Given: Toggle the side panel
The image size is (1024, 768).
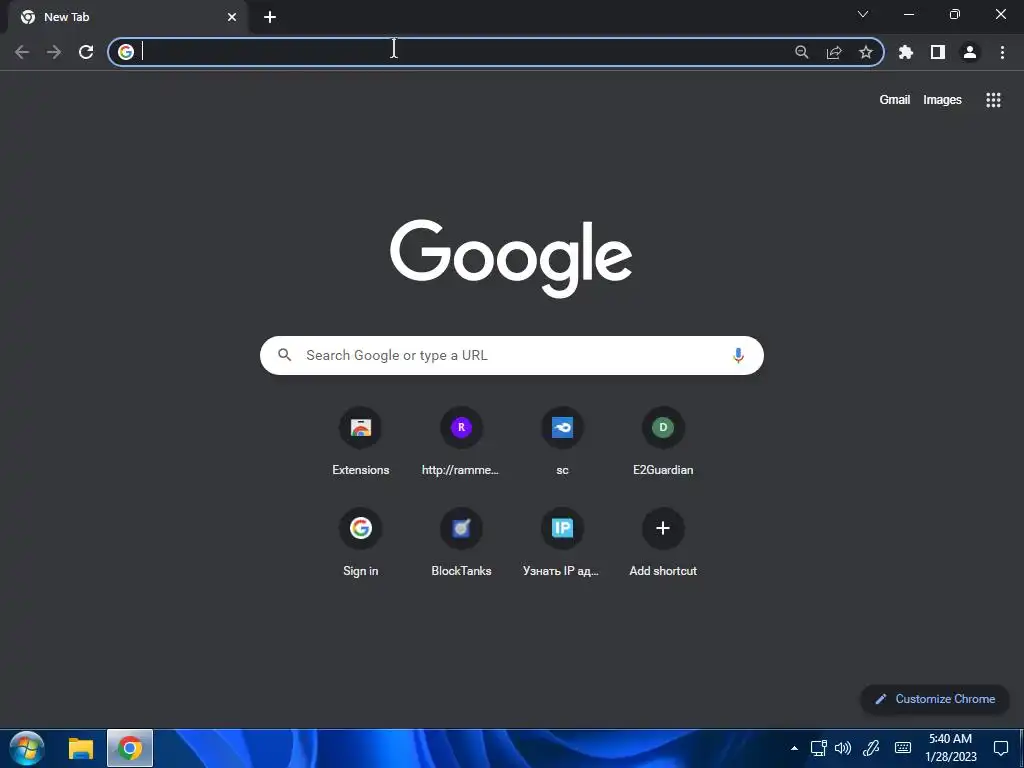Looking at the screenshot, I should coord(938,52).
